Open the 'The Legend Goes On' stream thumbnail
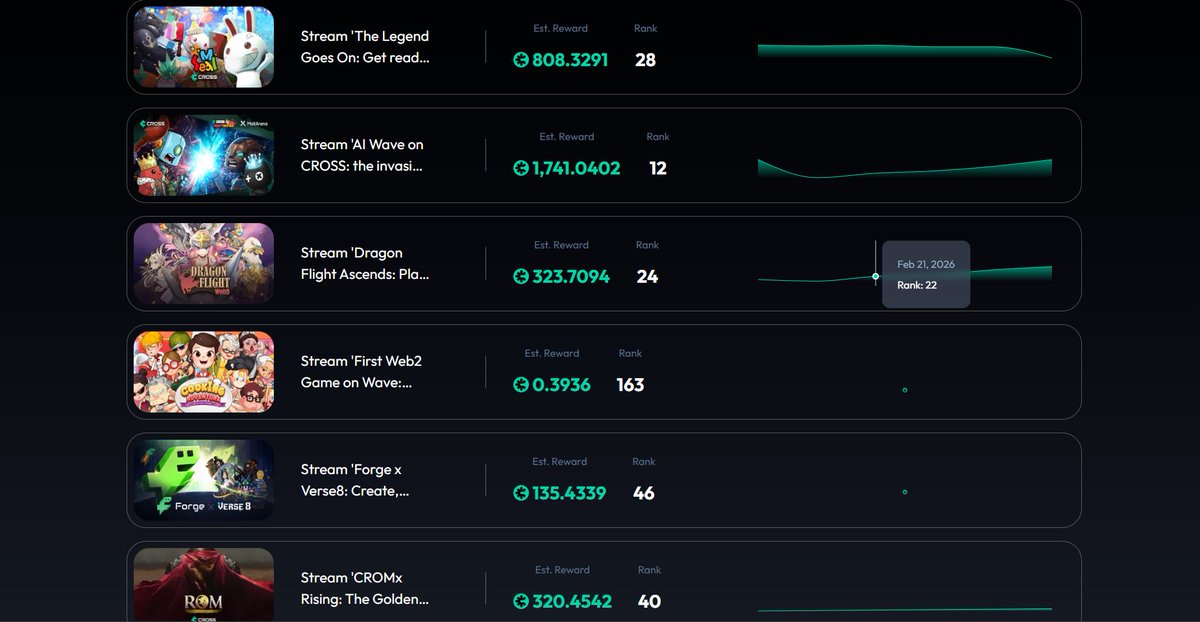This screenshot has width=1200, height=622. pyautogui.click(x=204, y=47)
